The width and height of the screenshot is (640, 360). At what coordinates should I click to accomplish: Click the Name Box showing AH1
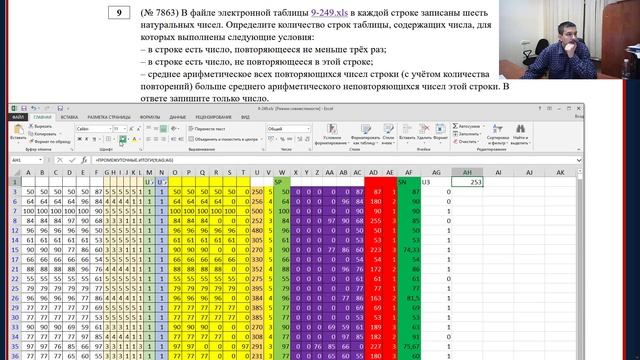(x=27, y=160)
